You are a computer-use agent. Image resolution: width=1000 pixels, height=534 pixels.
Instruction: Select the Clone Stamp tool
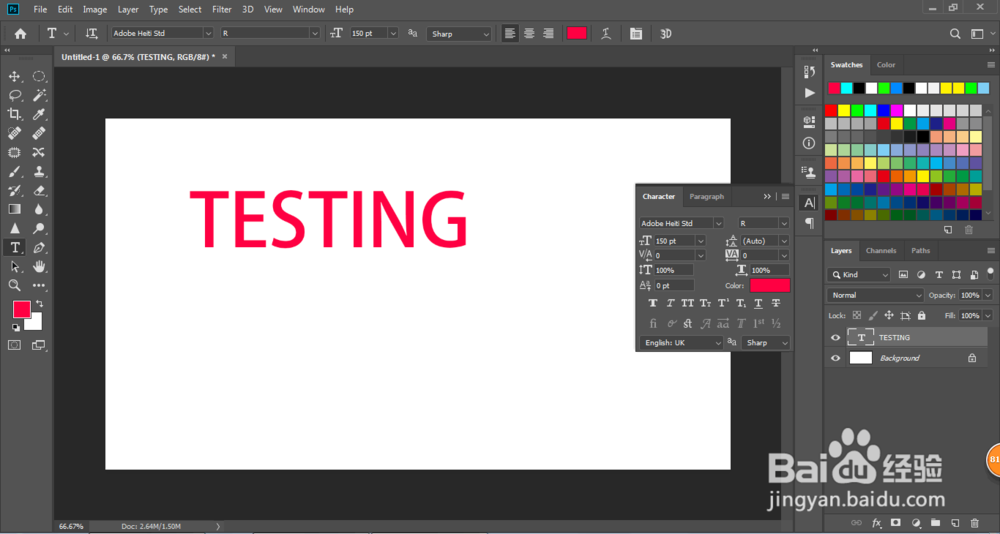point(39,172)
